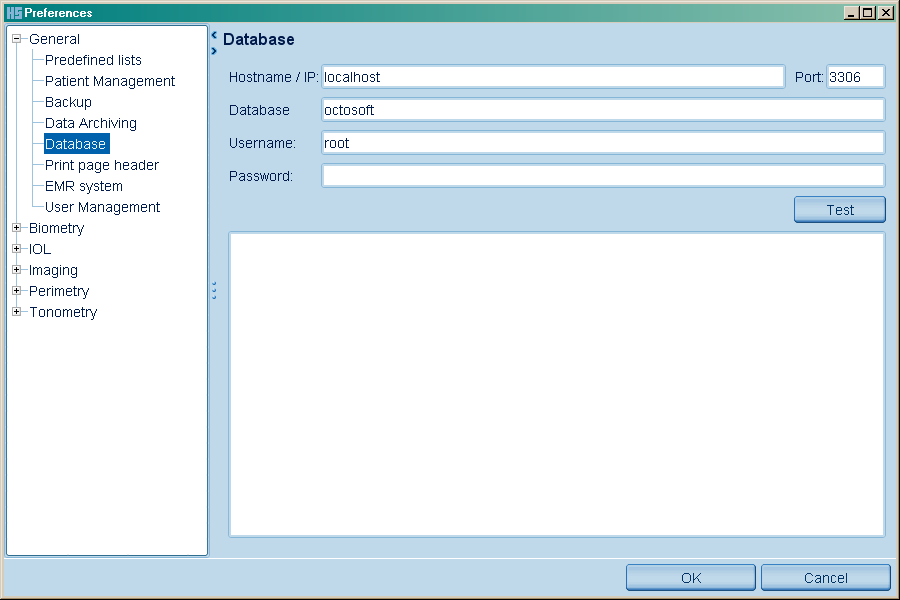Focus the Password input field
The height and width of the screenshot is (600, 900).
[x=603, y=176]
